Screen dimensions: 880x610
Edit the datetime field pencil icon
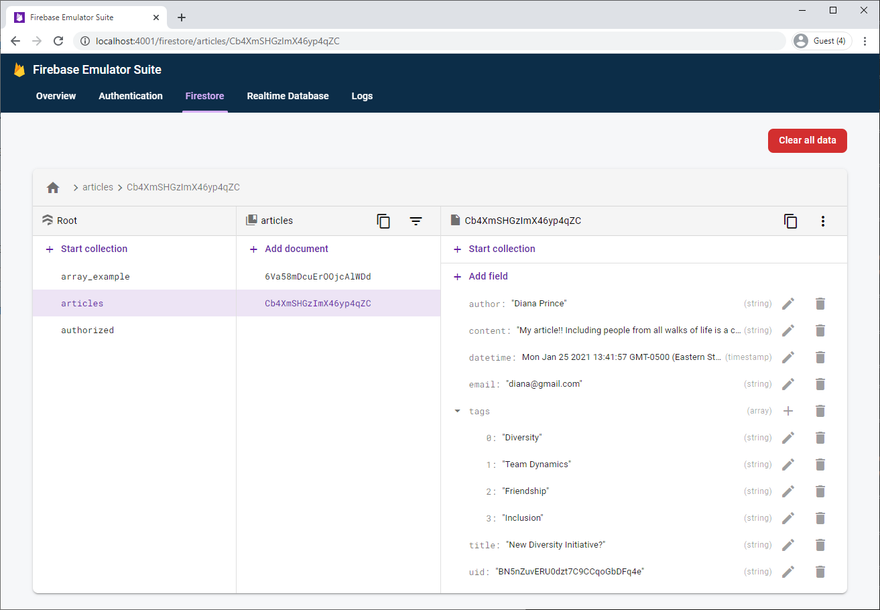(x=788, y=357)
